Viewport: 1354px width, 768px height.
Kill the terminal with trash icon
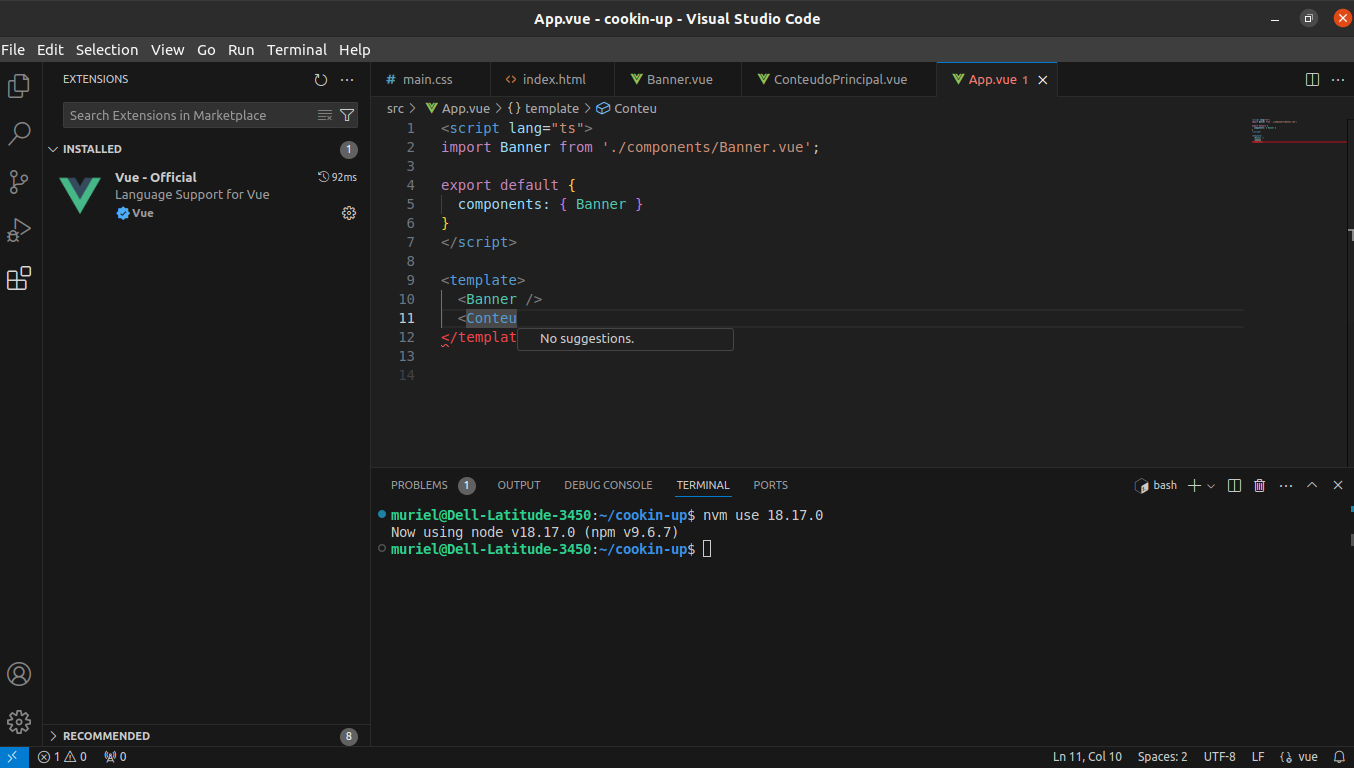pyautogui.click(x=1260, y=485)
